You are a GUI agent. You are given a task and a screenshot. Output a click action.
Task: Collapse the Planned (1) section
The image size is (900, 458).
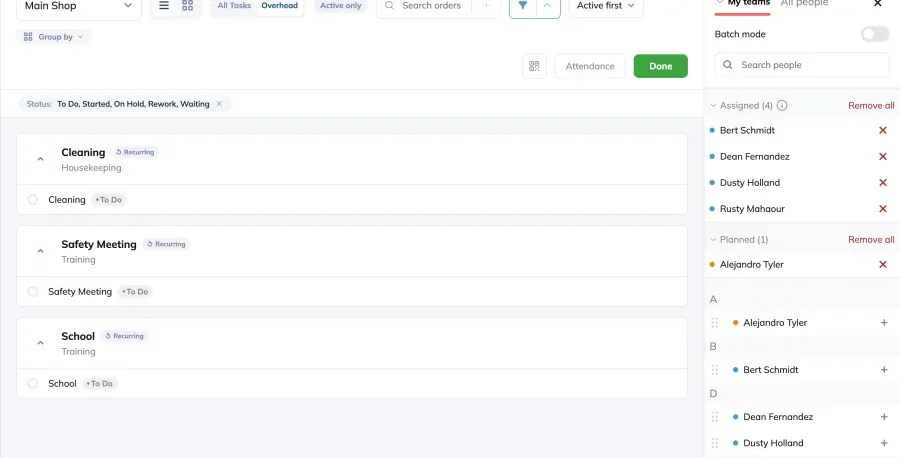coord(713,239)
